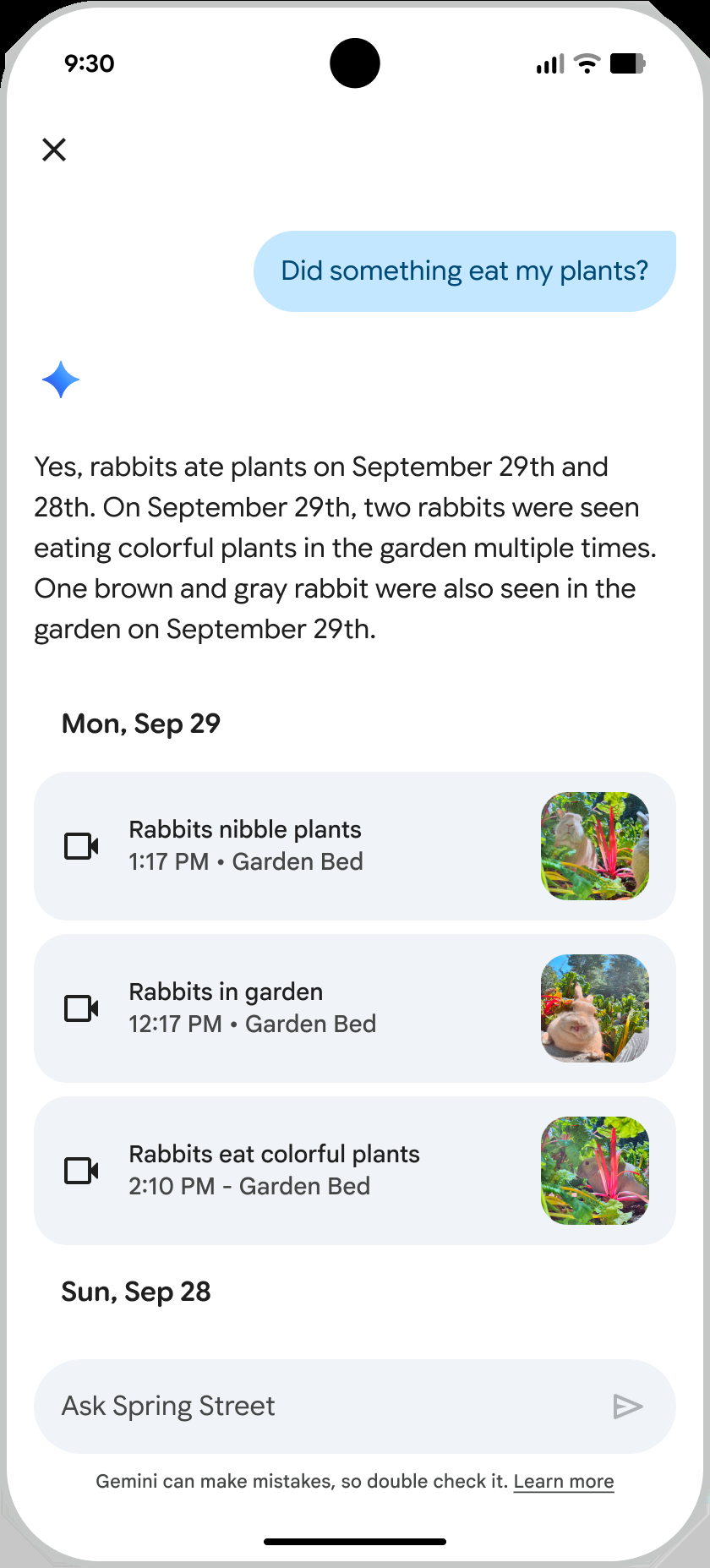Open the Rabbits eat colorful plants thumbnail
Image resolution: width=710 pixels, height=1568 pixels.
click(595, 1170)
